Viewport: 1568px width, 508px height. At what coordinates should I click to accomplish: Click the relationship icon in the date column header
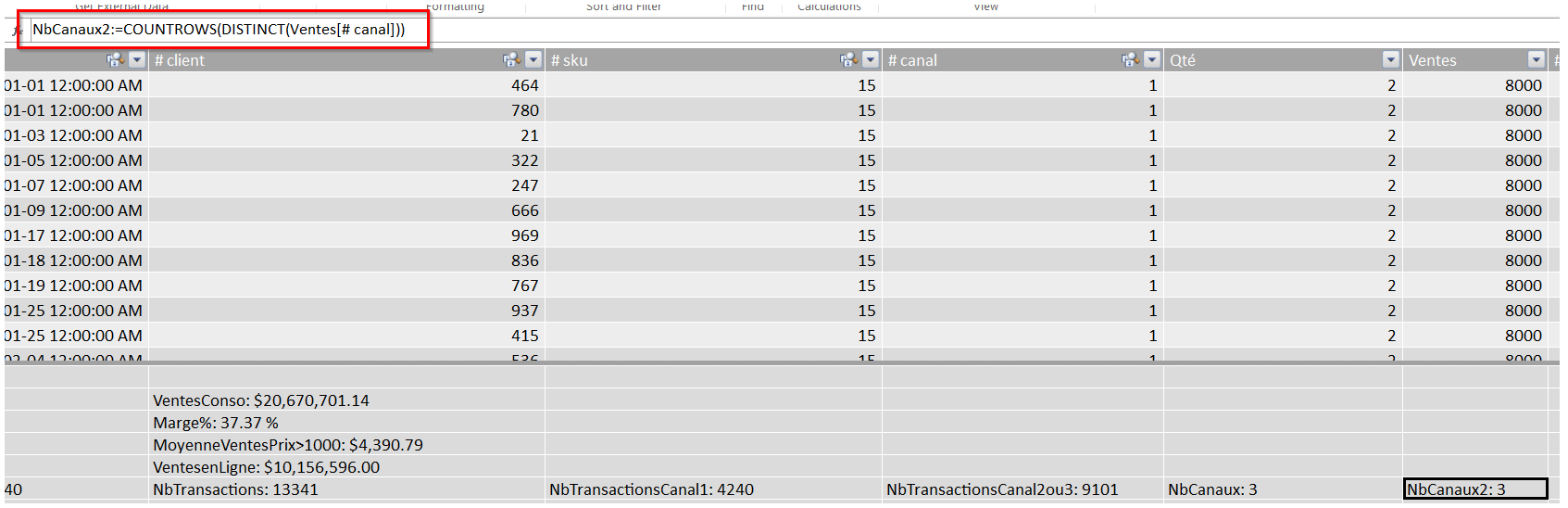(115, 60)
